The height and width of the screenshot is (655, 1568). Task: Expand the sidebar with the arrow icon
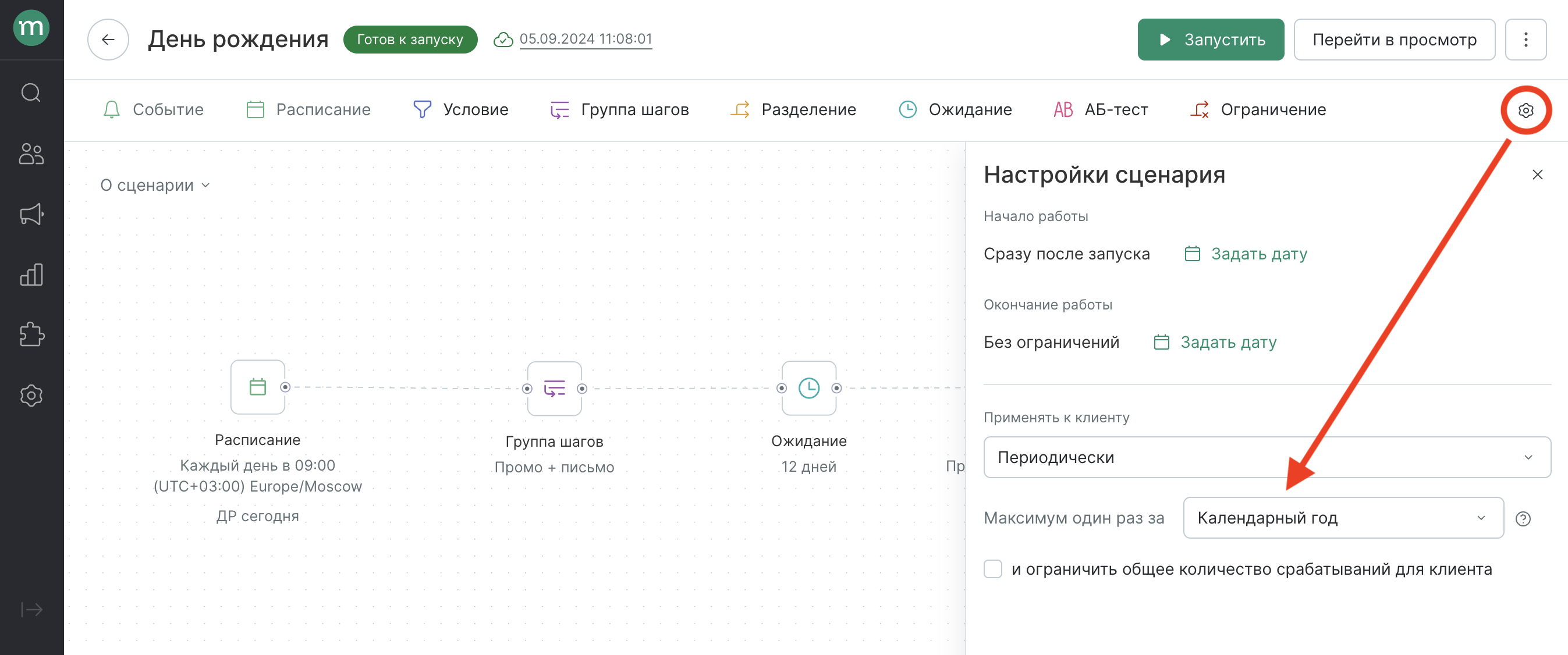pyautogui.click(x=31, y=610)
